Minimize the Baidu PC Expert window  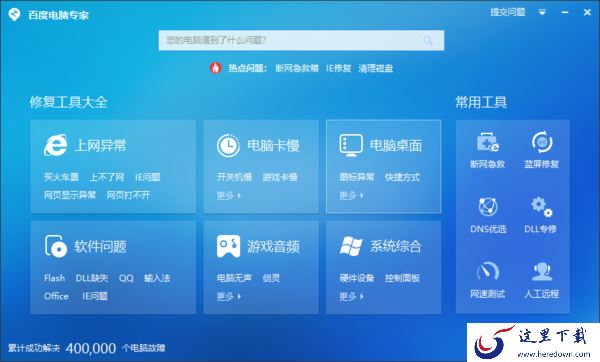(x=565, y=13)
